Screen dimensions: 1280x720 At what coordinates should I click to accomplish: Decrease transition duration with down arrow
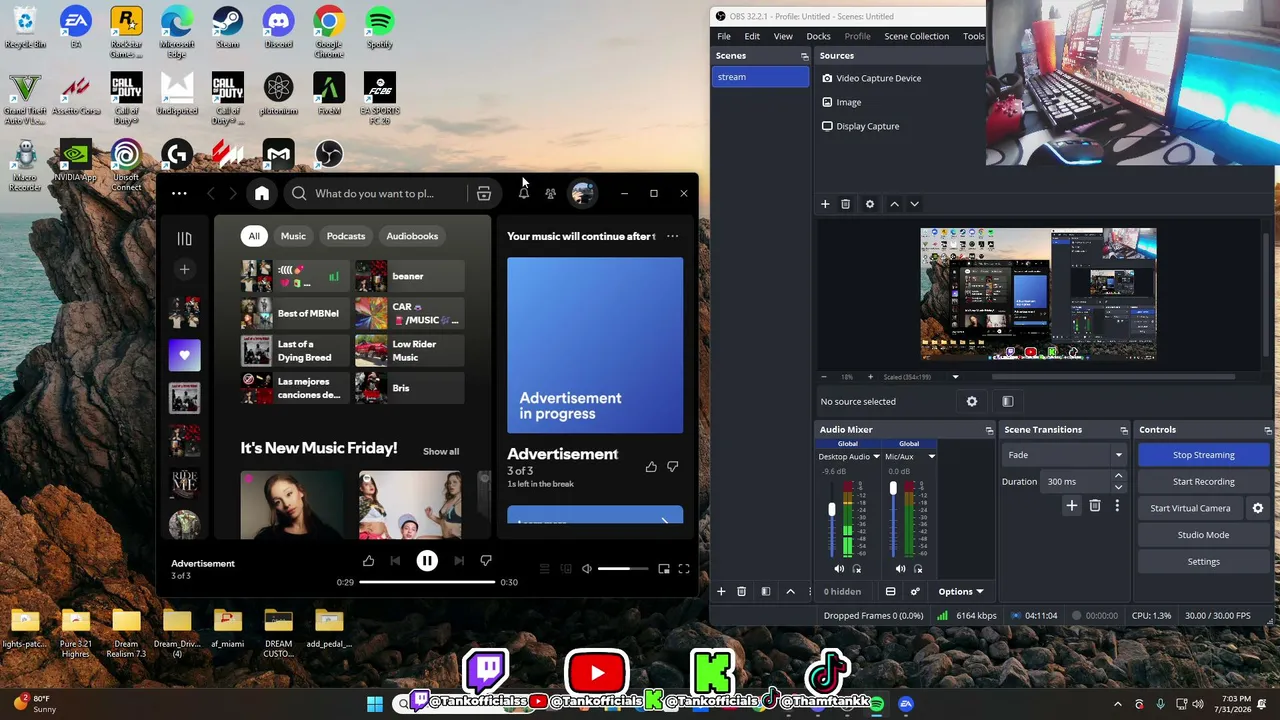(1118, 487)
